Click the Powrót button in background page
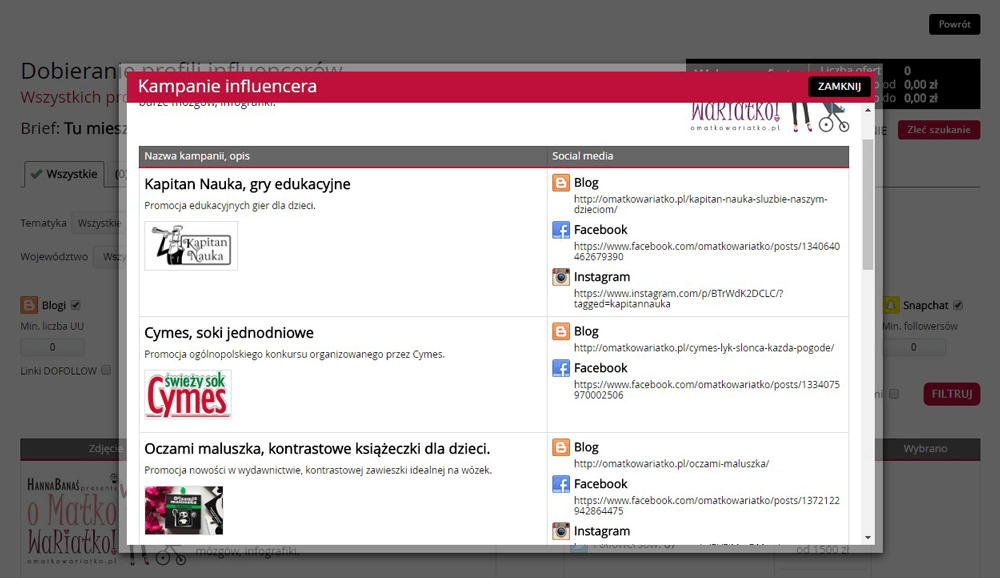 (954, 24)
